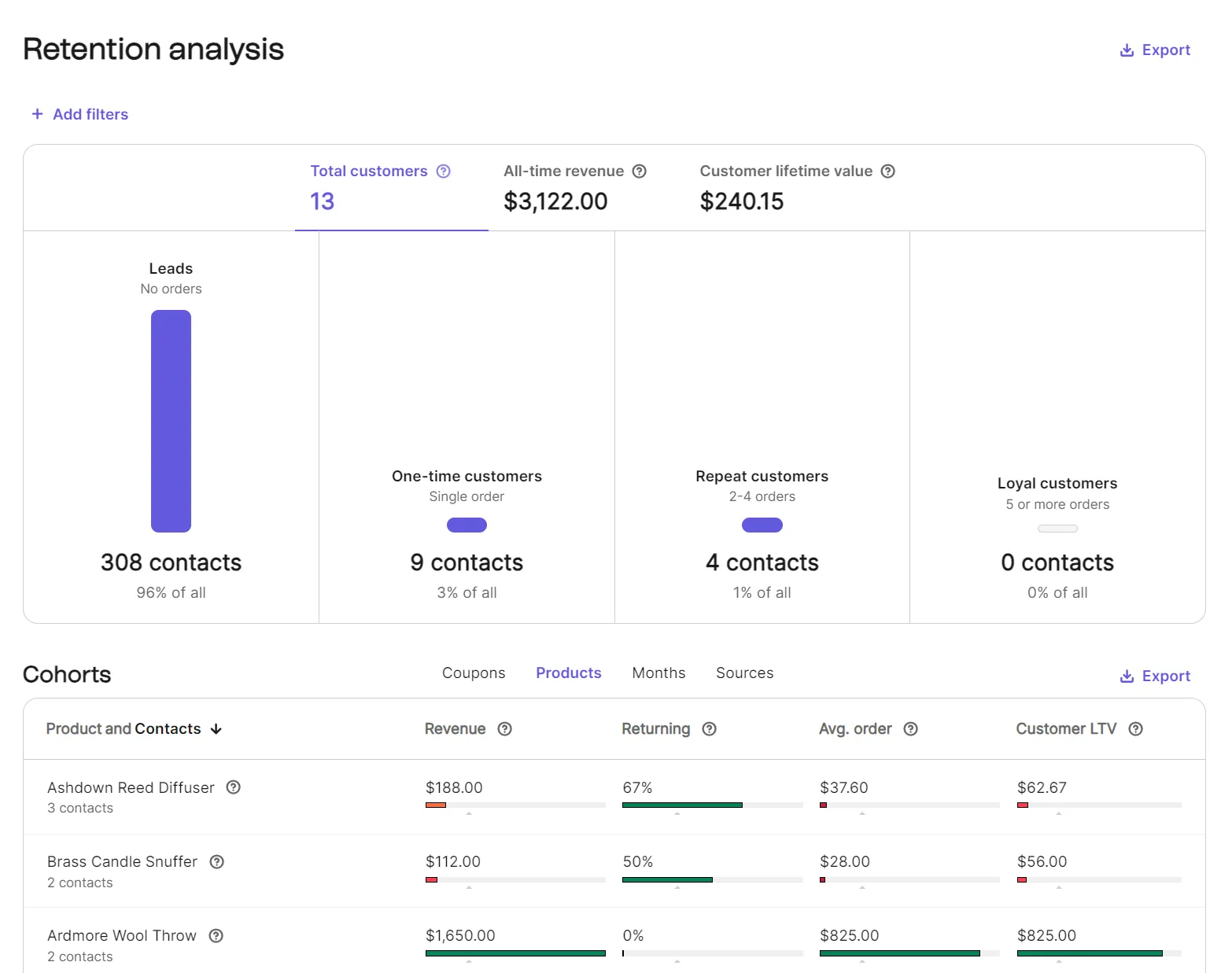Open help icon next to Returning column
The image size is (1232, 973).
[x=710, y=729]
